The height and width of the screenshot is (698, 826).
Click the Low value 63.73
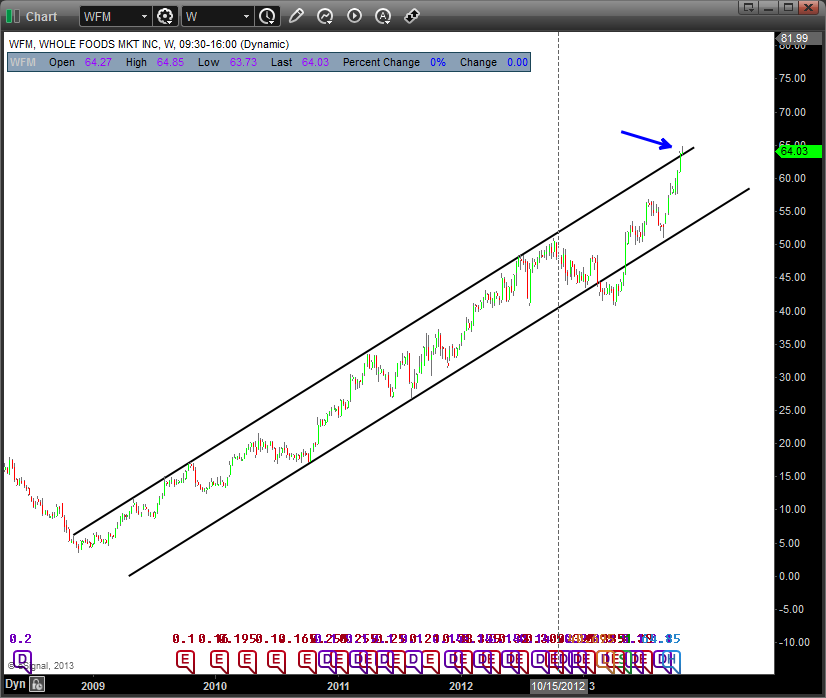pyautogui.click(x=243, y=62)
